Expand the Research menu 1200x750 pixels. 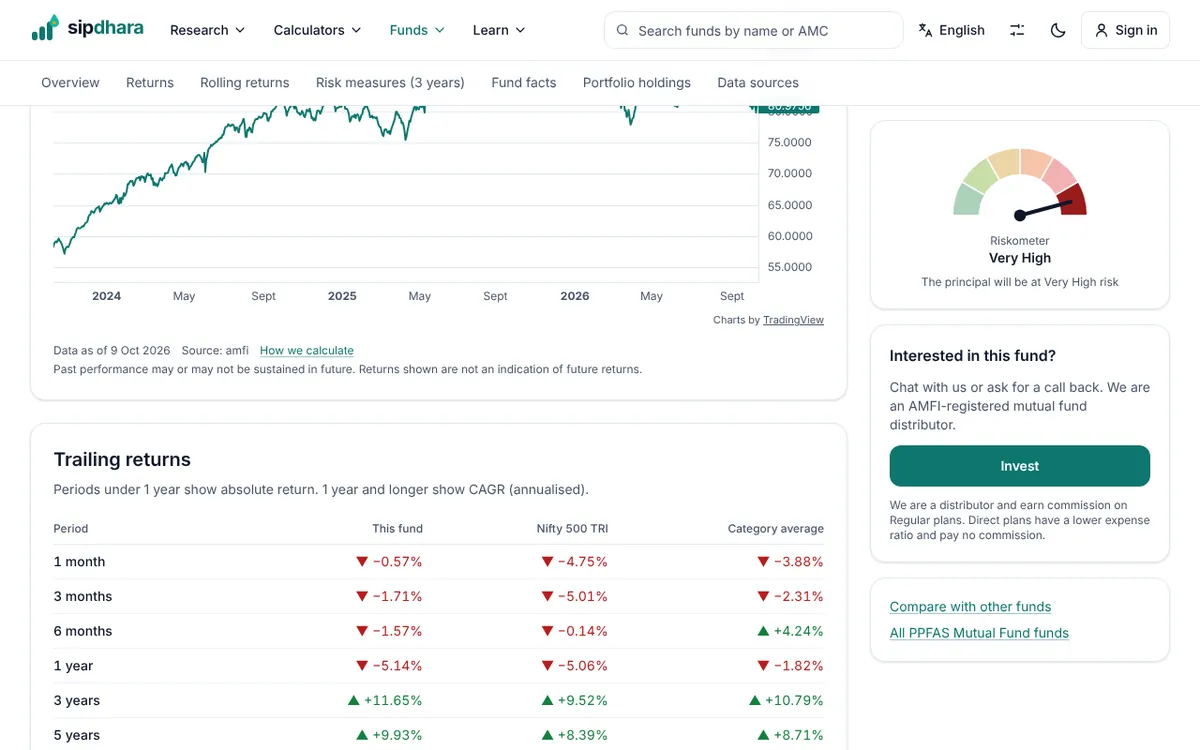207,30
